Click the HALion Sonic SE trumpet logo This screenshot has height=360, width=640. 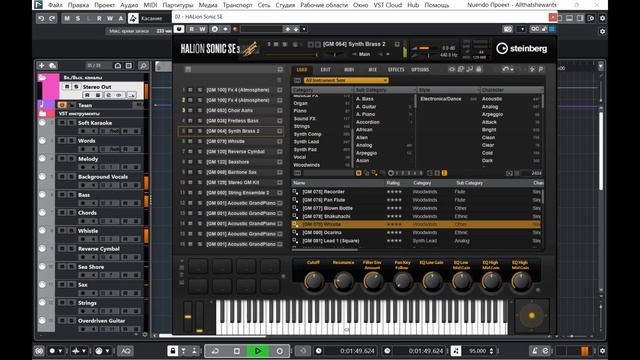click(x=250, y=49)
